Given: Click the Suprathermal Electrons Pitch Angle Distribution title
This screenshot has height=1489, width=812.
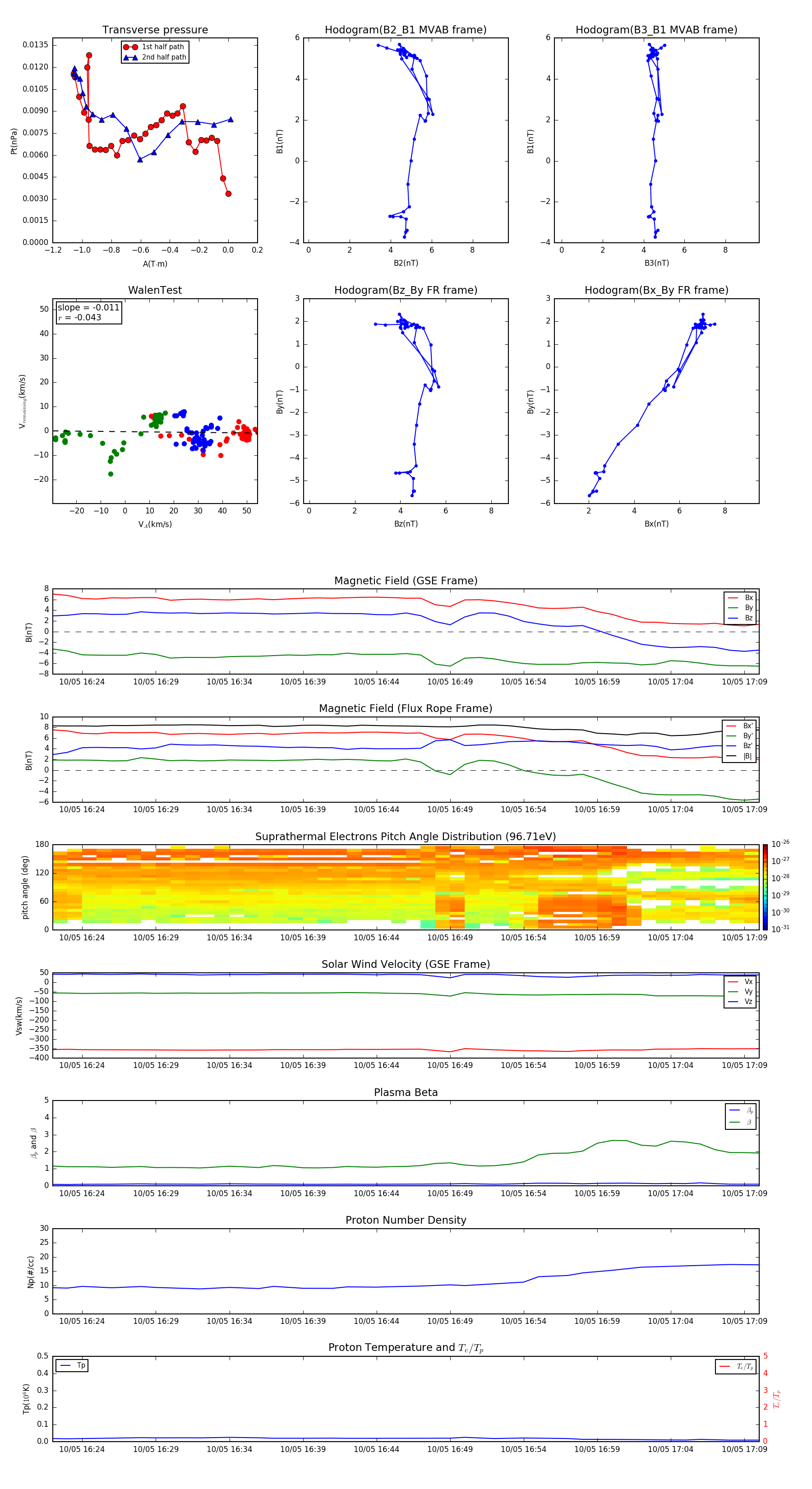Looking at the screenshot, I should click(x=406, y=837).
